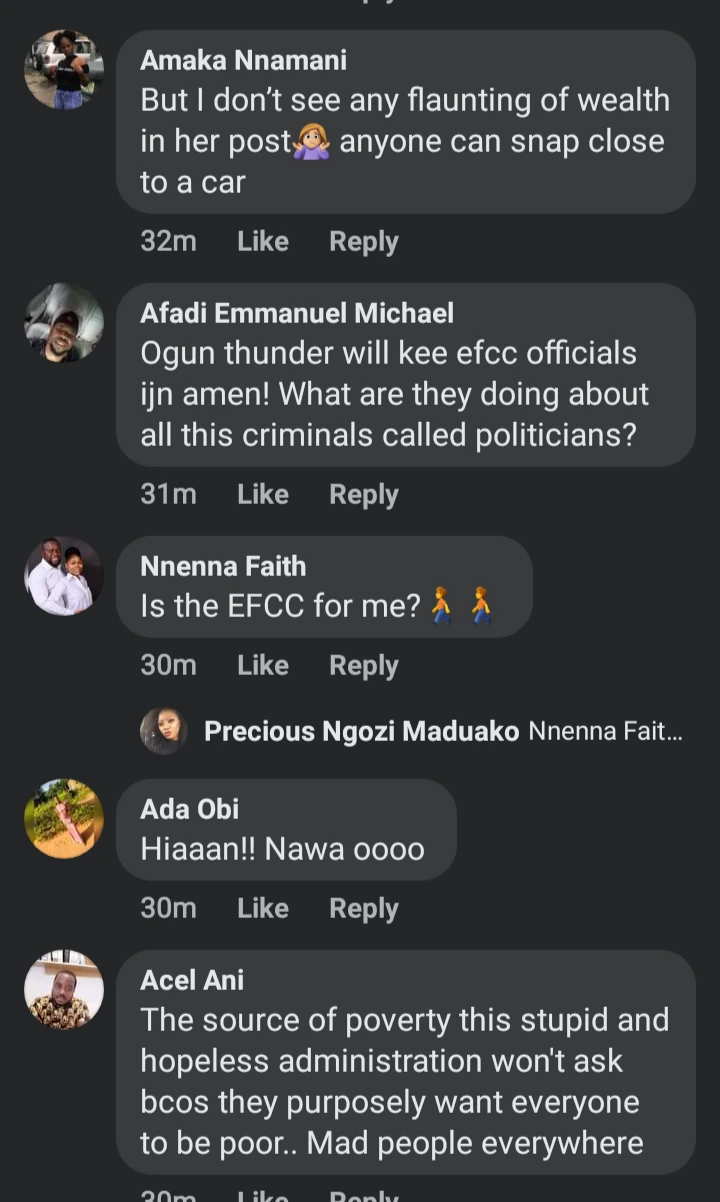This screenshot has width=720, height=1202.
Task: Tap Precious Ngozi Maduako's small avatar
Action: (164, 731)
